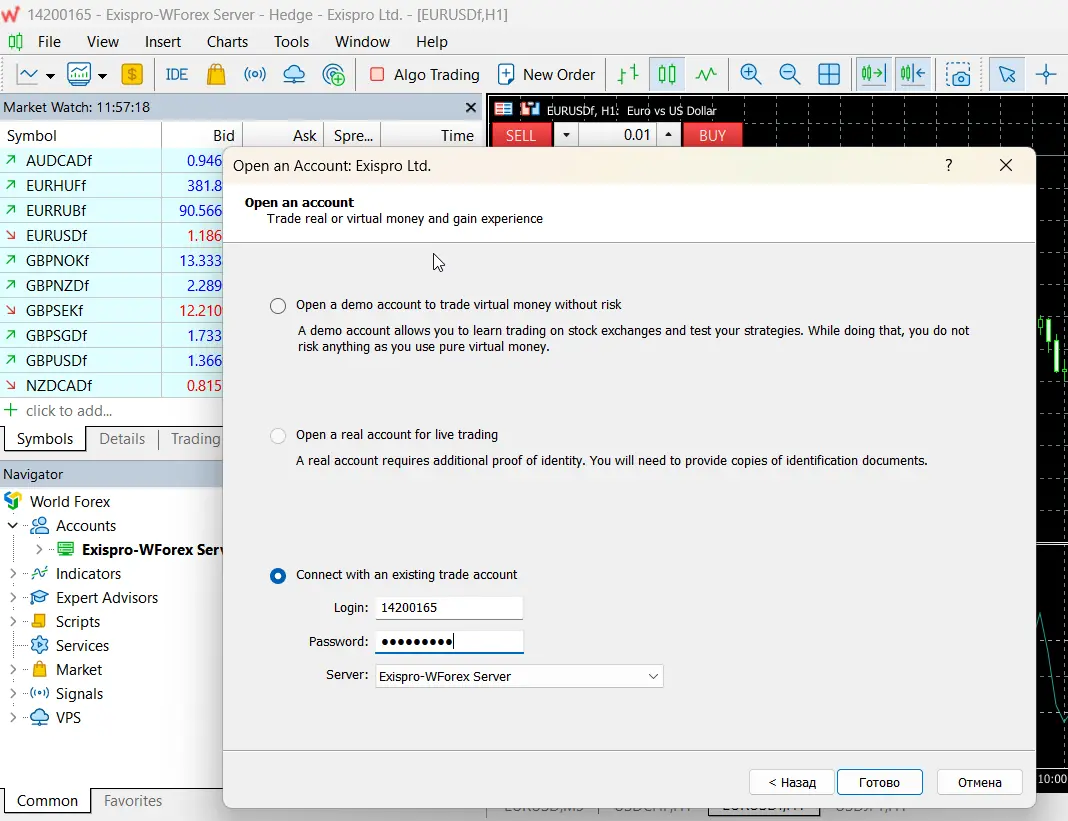Select the crosshair cursor tool
1068x821 pixels.
tap(1046, 74)
